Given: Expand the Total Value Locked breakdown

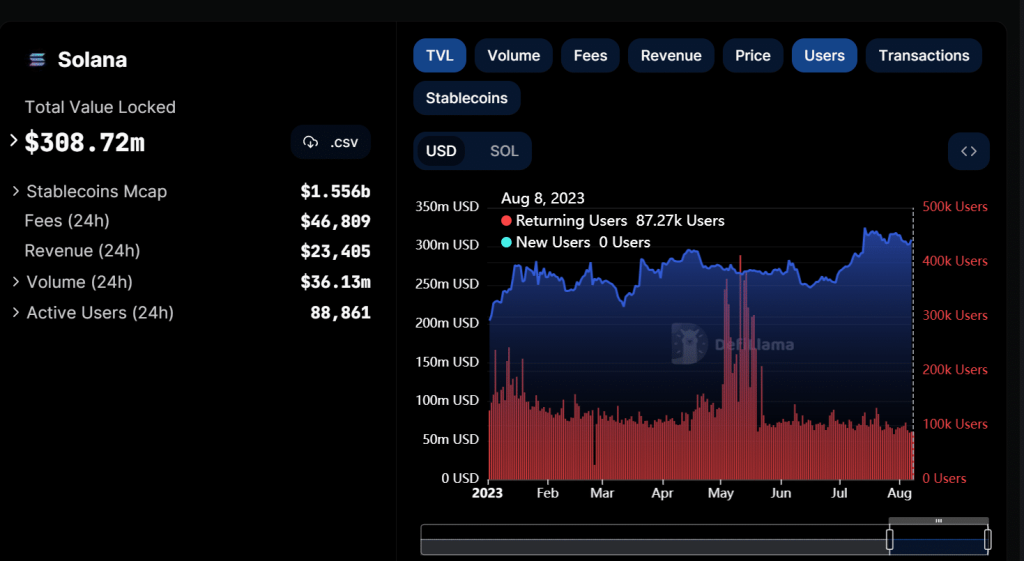Looking at the screenshot, I should 14,141.
